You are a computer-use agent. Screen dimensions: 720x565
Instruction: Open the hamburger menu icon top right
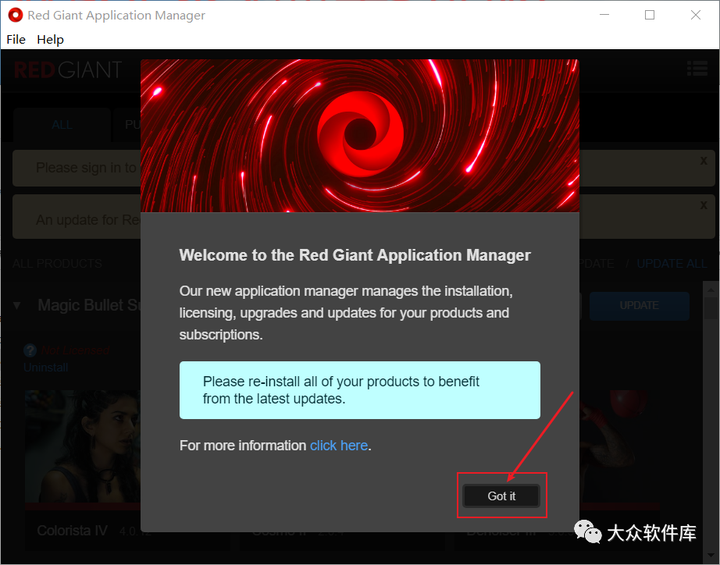tap(697, 69)
